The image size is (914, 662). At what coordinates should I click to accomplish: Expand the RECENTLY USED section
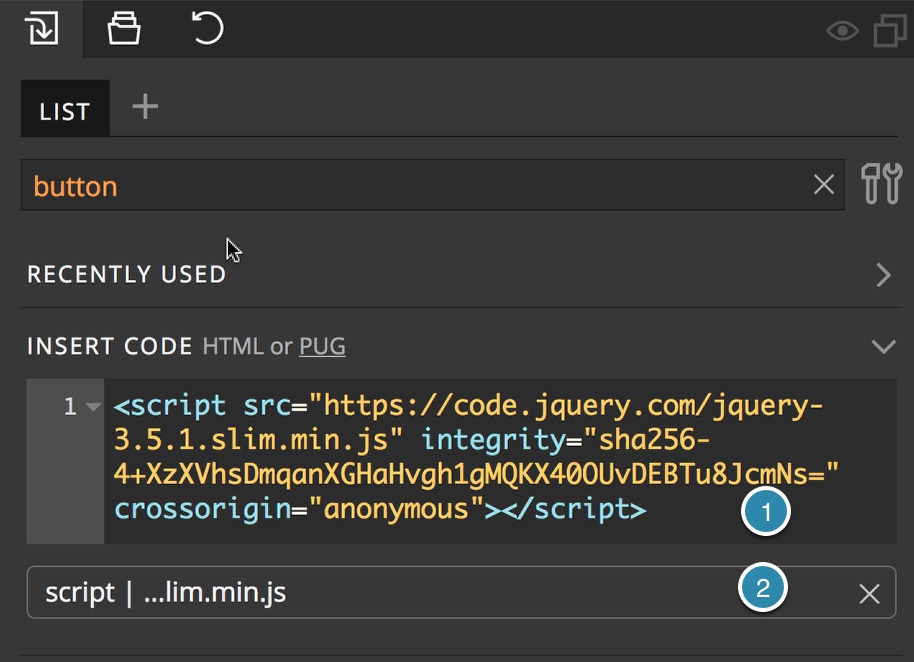coord(881,273)
